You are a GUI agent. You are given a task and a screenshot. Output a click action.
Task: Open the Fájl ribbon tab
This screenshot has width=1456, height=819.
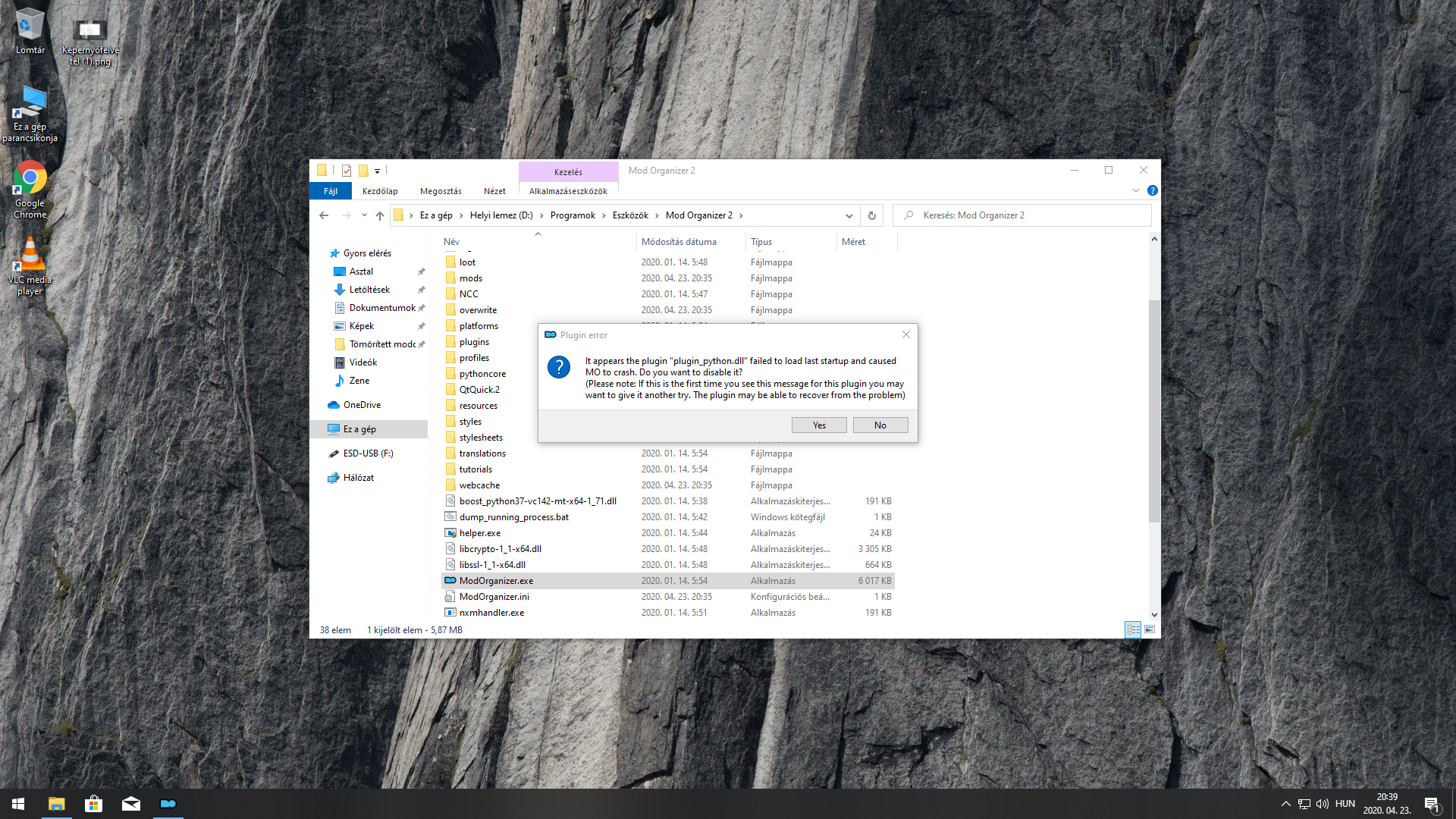click(x=331, y=191)
